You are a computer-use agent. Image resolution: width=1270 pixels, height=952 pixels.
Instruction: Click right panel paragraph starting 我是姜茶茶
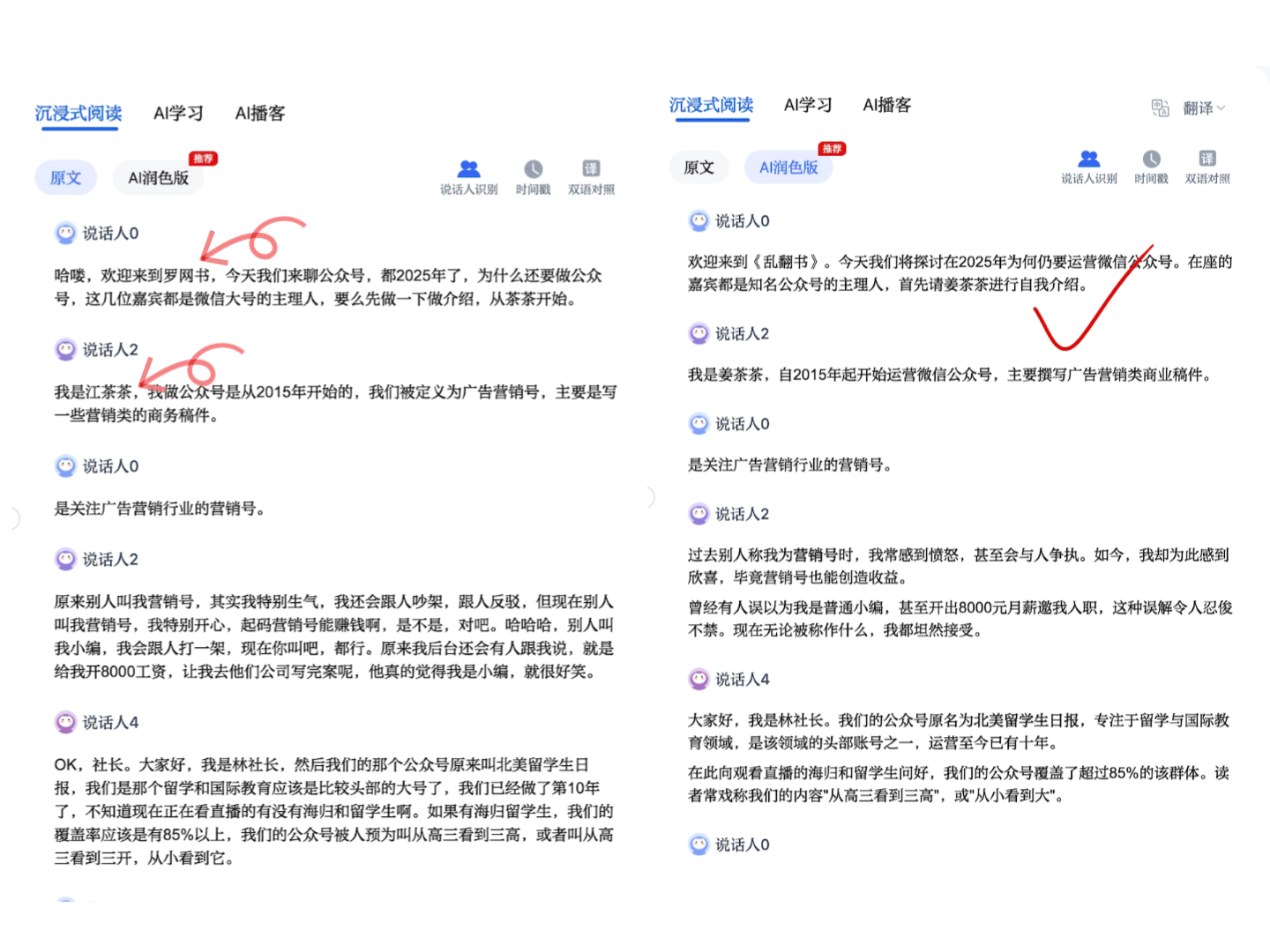point(951,375)
